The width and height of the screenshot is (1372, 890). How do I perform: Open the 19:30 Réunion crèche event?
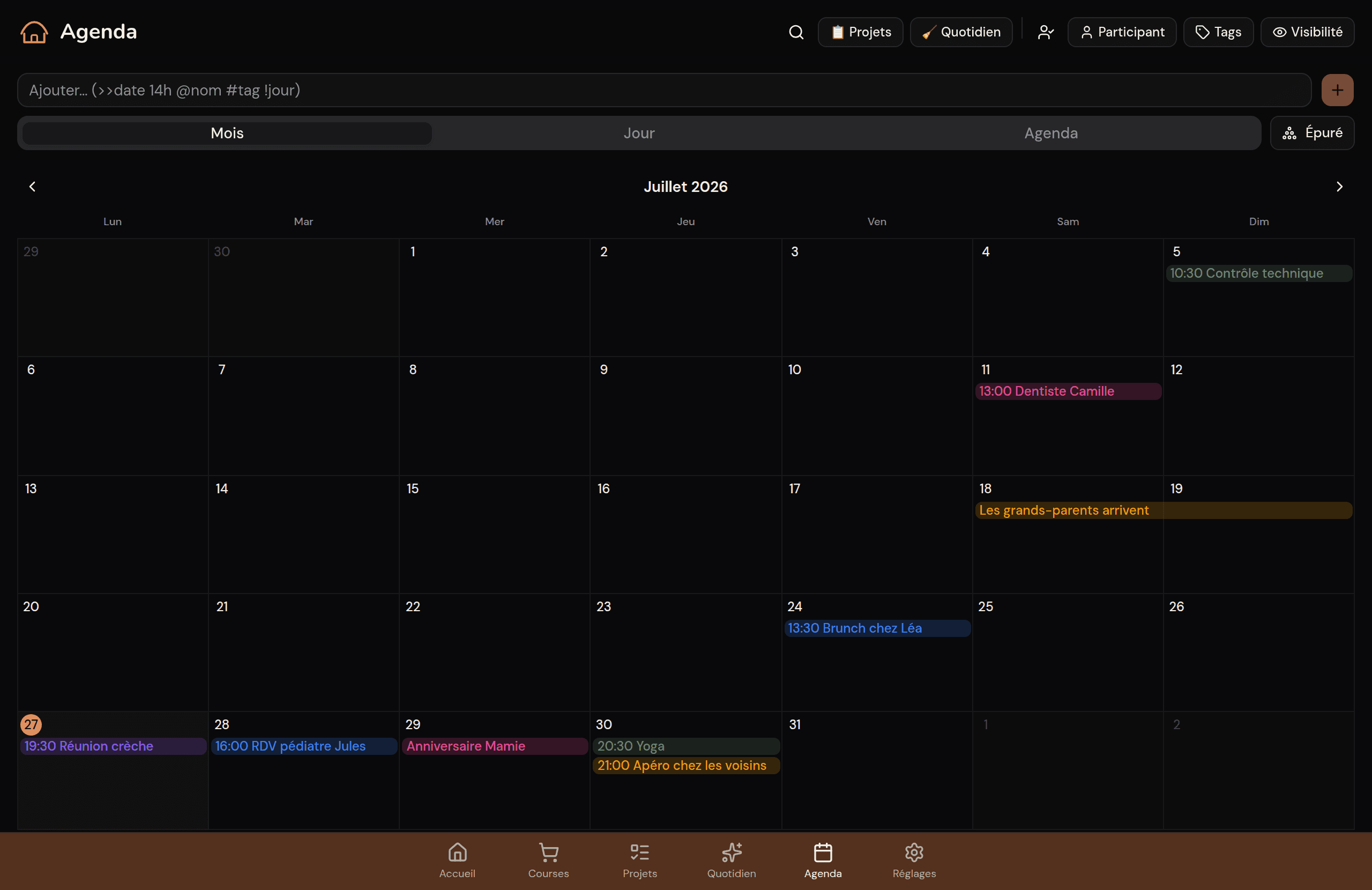point(113,746)
